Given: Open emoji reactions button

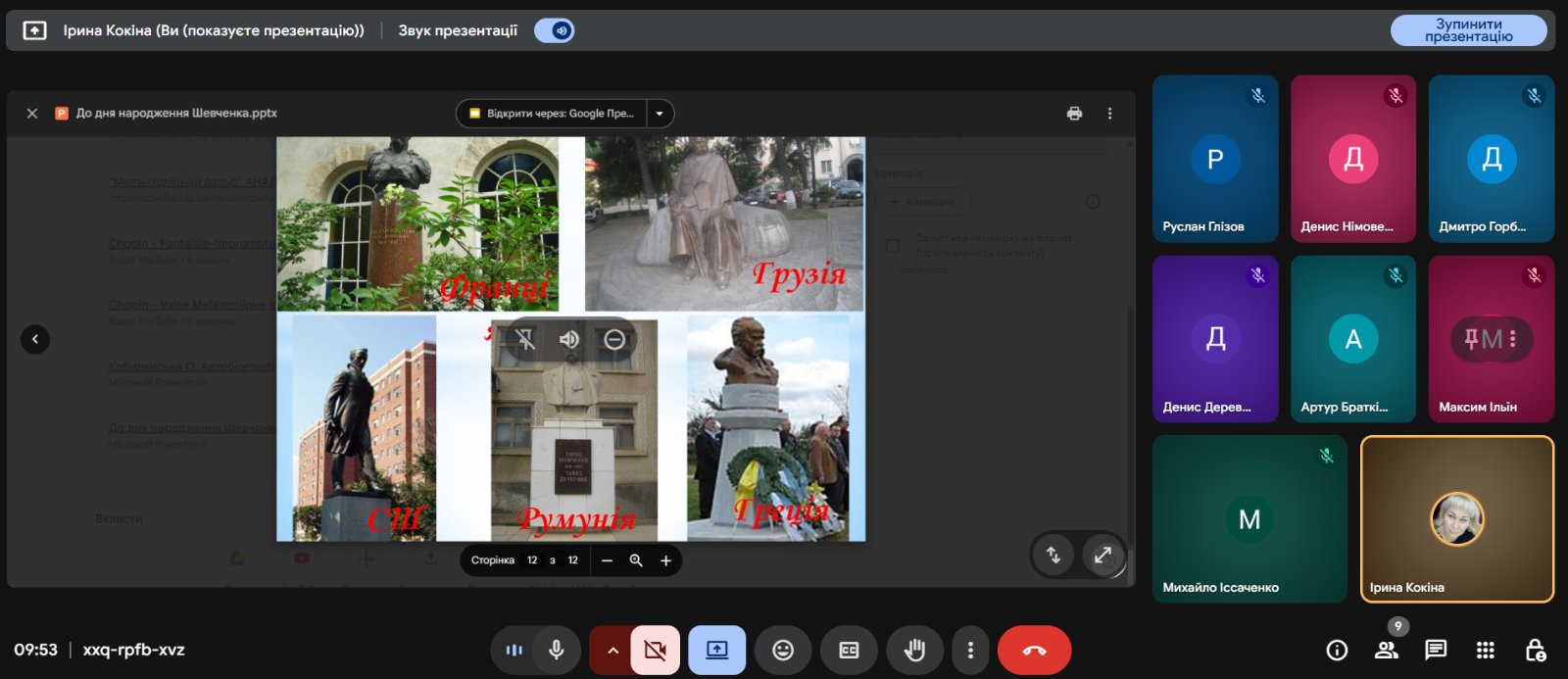Looking at the screenshot, I should tap(782, 651).
